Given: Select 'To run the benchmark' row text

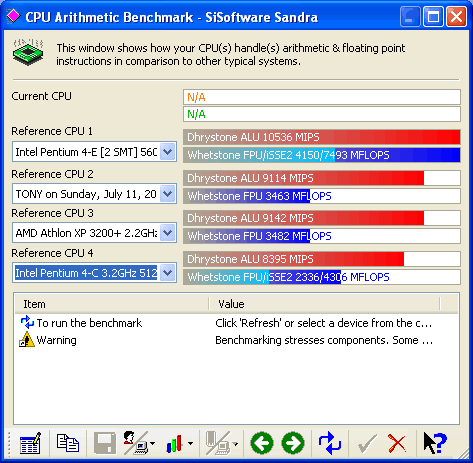Looking at the screenshot, I should pyautogui.click(x=89, y=323).
